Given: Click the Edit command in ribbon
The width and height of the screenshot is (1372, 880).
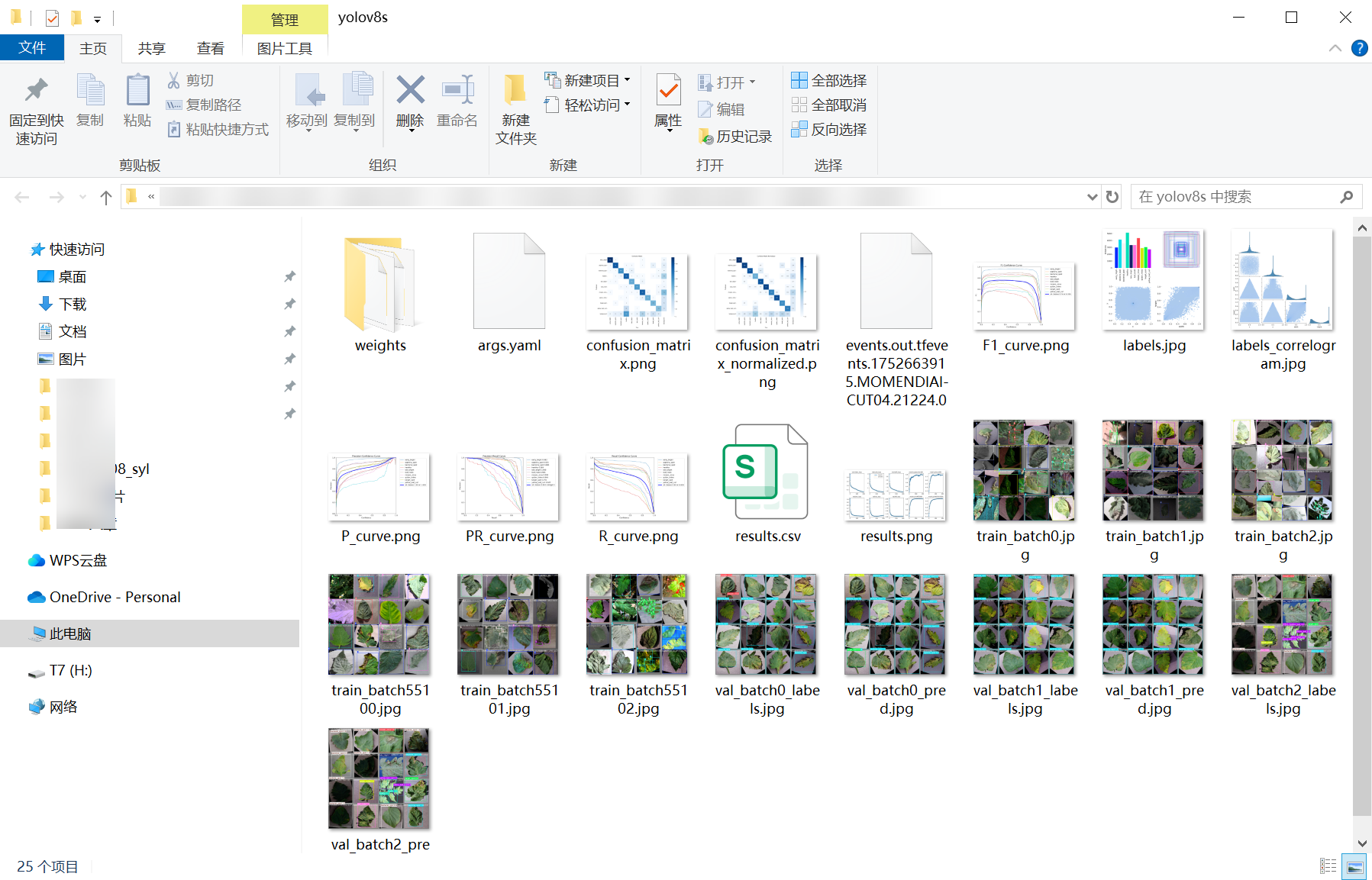Looking at the screenshot, I should [x=722, y=109].
